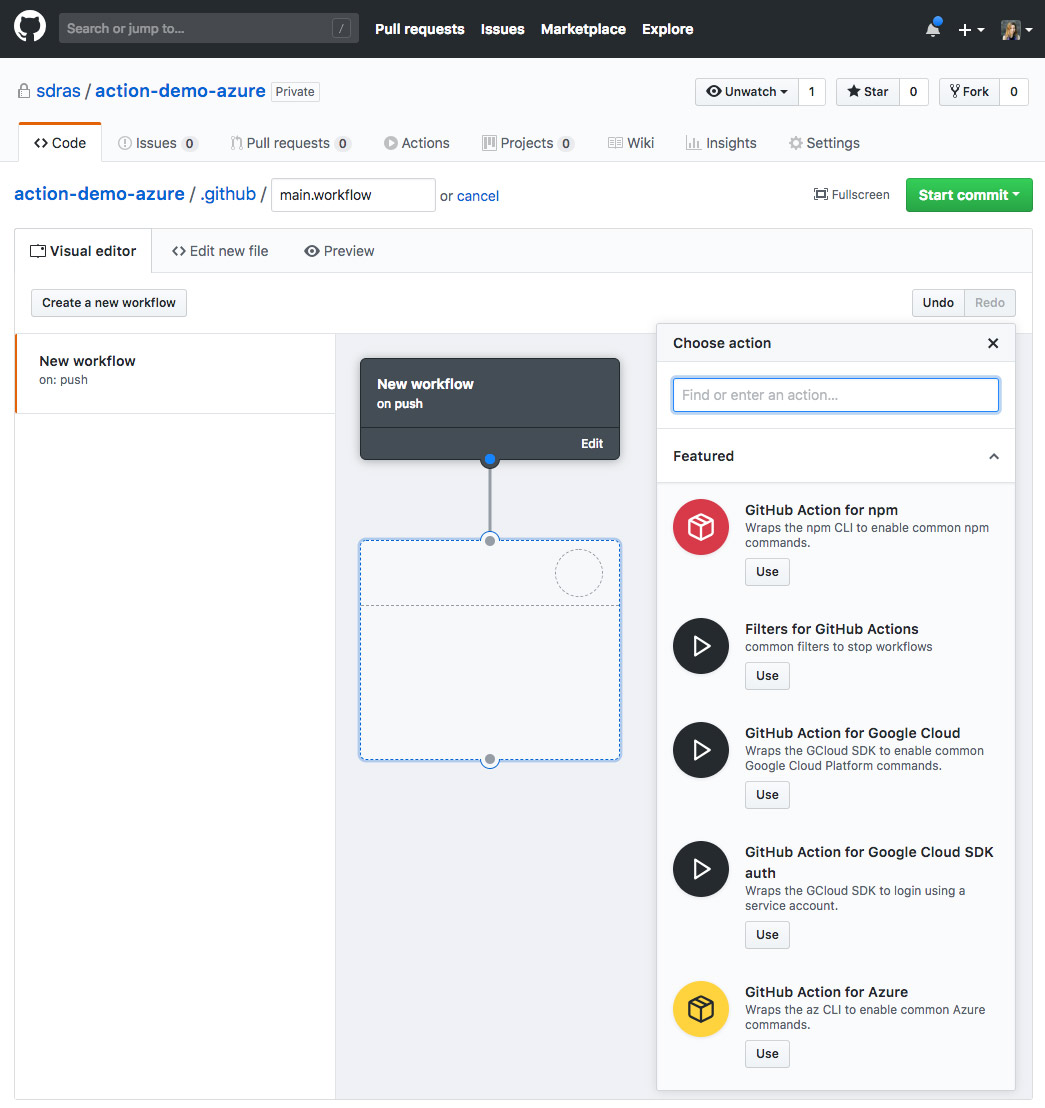Click the main.workflow filename field

click(353, 195)
